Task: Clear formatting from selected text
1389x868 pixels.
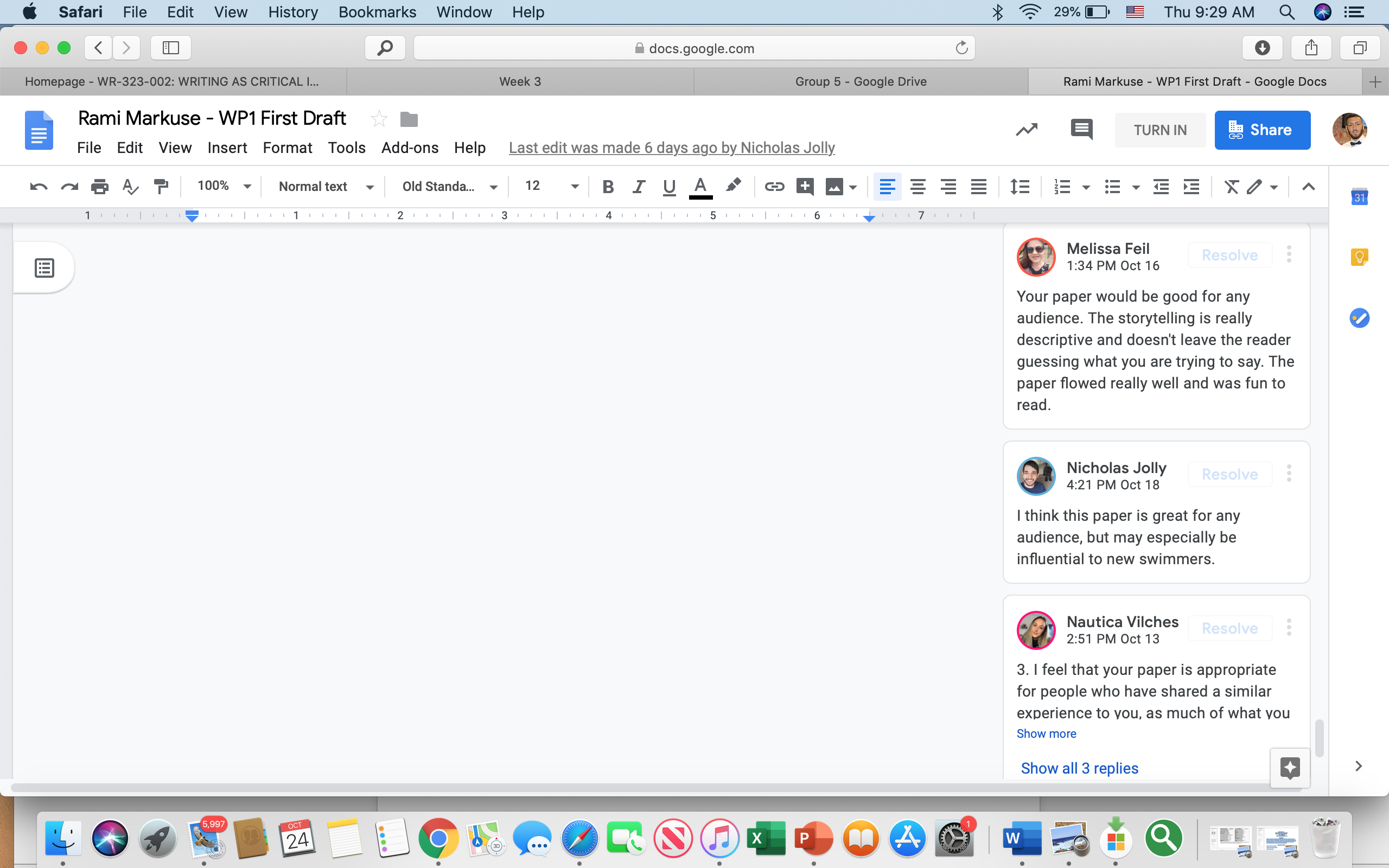Action: (x=1232, y=187)
